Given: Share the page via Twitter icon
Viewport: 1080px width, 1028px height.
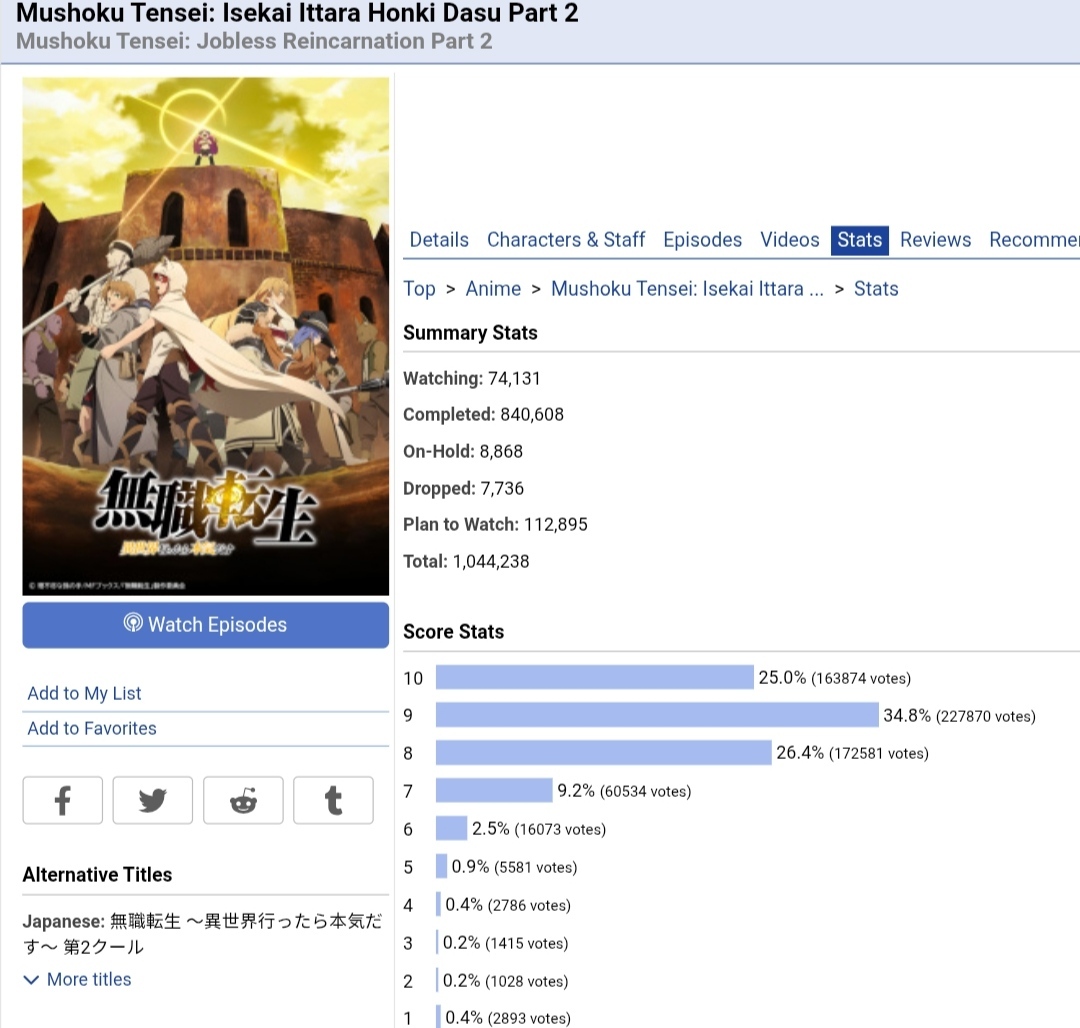Looking at the screenshot, I should pos(152,800).
